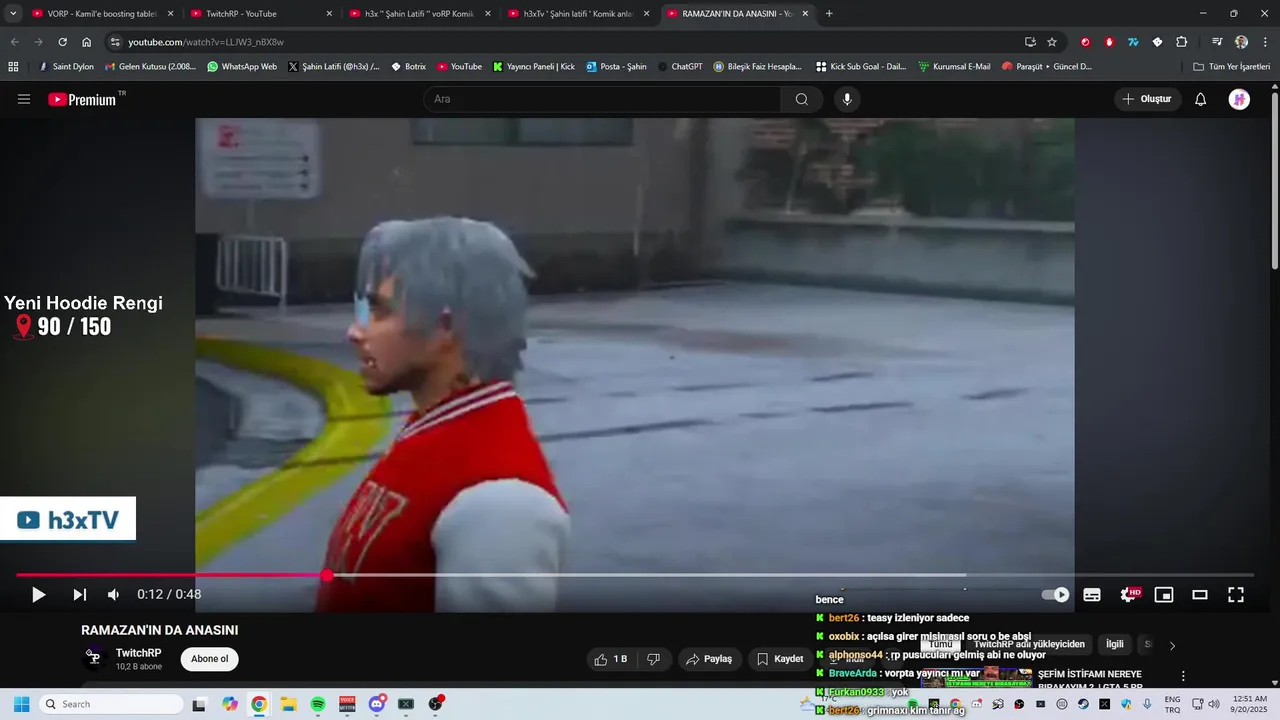1280x720 pixels.
Task: Open the apps grid in bookmarks bar
Action: [13, 67]
